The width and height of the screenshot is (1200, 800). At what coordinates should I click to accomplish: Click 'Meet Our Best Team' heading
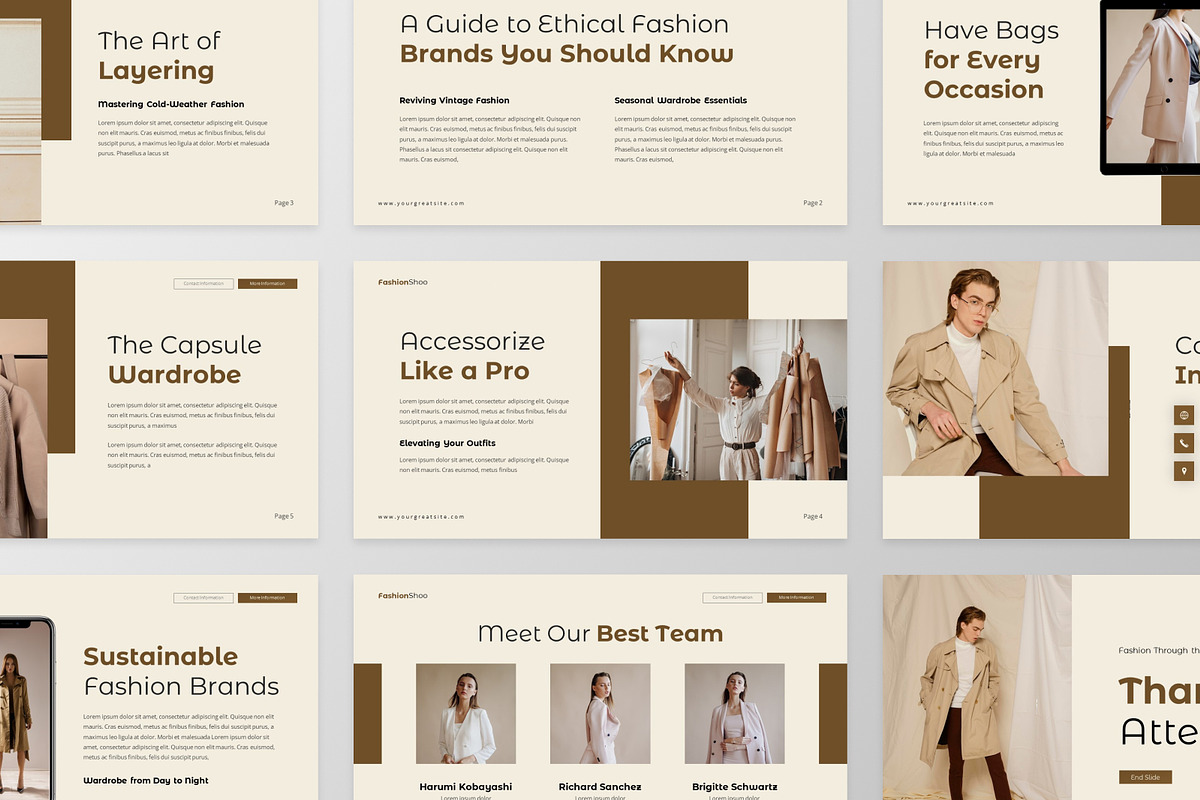pyautogui.click(x=600, y=633)
